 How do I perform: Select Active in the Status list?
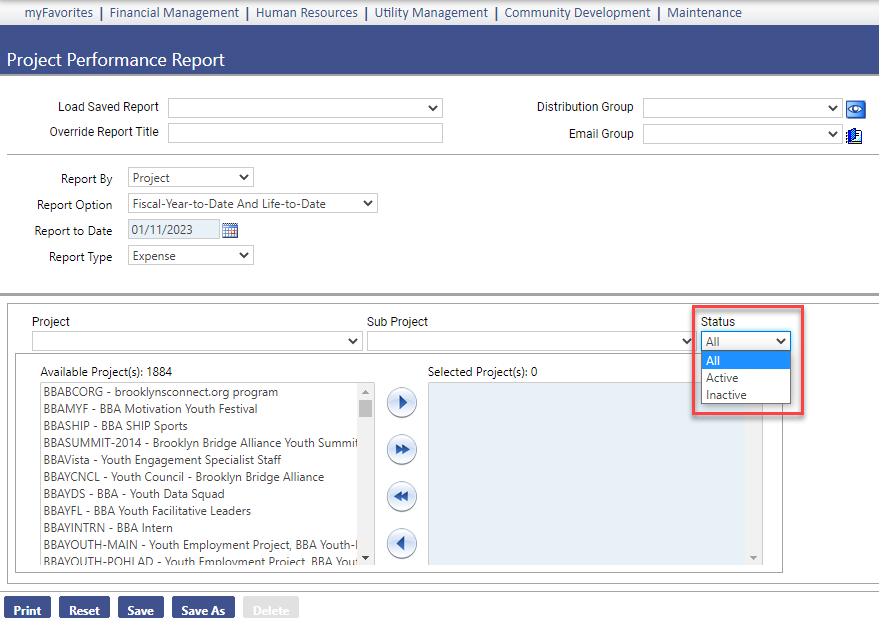click(722, 378)
